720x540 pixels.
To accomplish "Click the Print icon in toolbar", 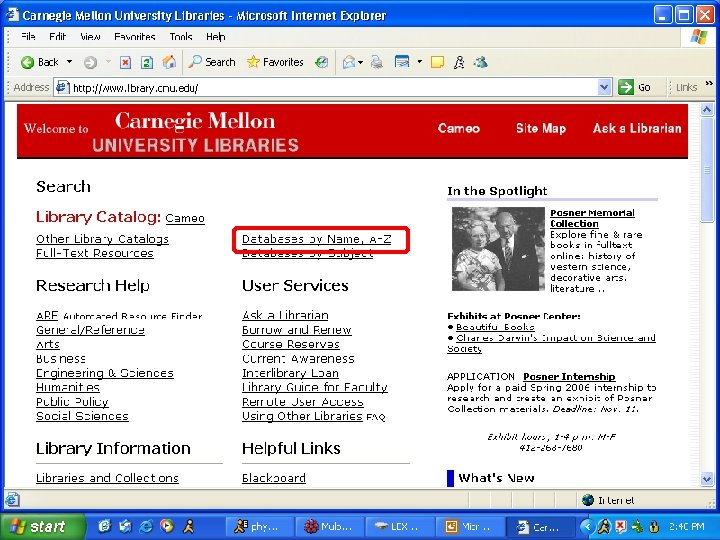I will 377,62.
